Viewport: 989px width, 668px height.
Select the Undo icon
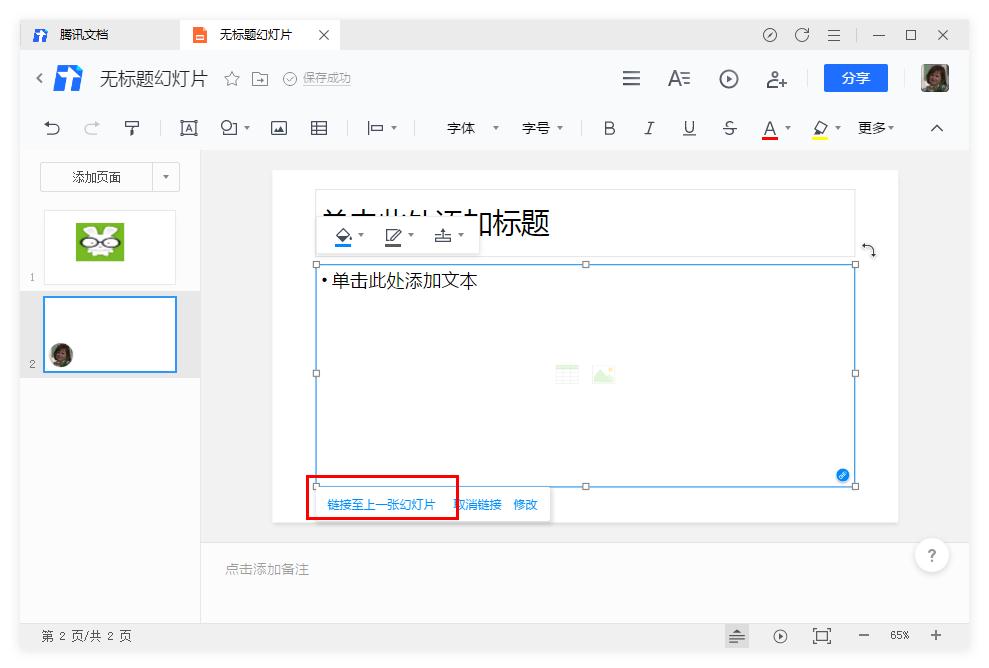[51, 128]
